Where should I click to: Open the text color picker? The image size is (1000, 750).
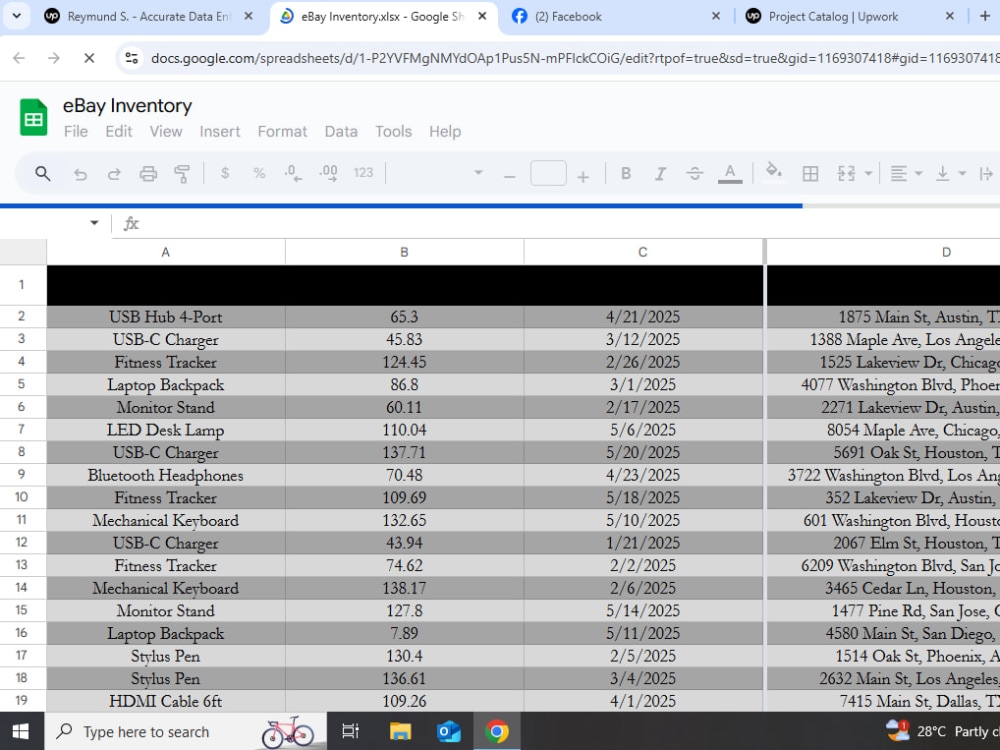pyautogui.click(x=730, y=173)
